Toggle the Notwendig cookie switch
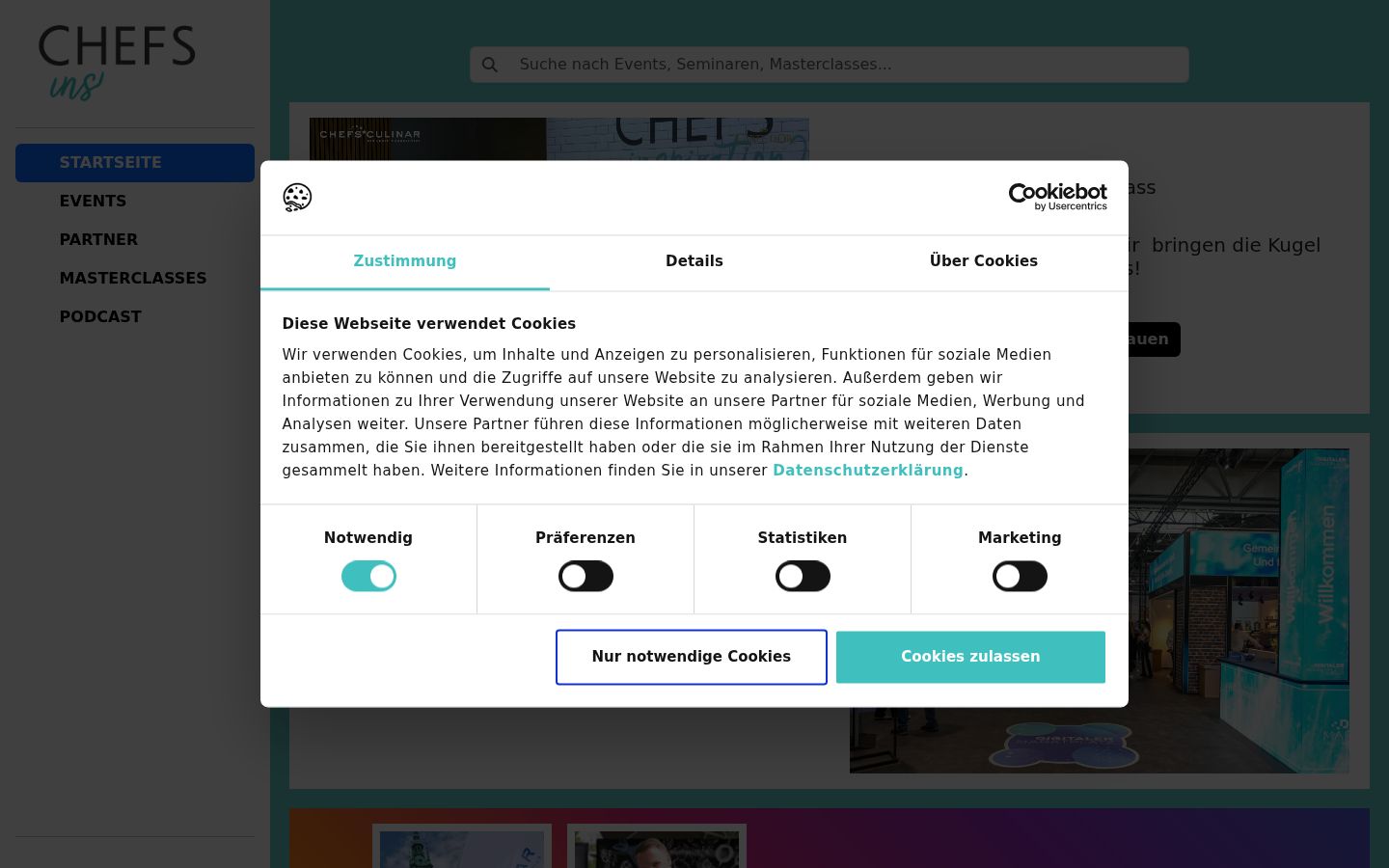The width and height of the screenshot is (1389, 868). (x=368, y=577)
